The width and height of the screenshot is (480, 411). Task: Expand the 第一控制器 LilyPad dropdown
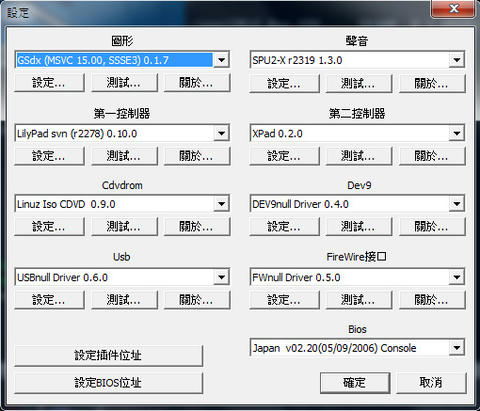point(221,134)
